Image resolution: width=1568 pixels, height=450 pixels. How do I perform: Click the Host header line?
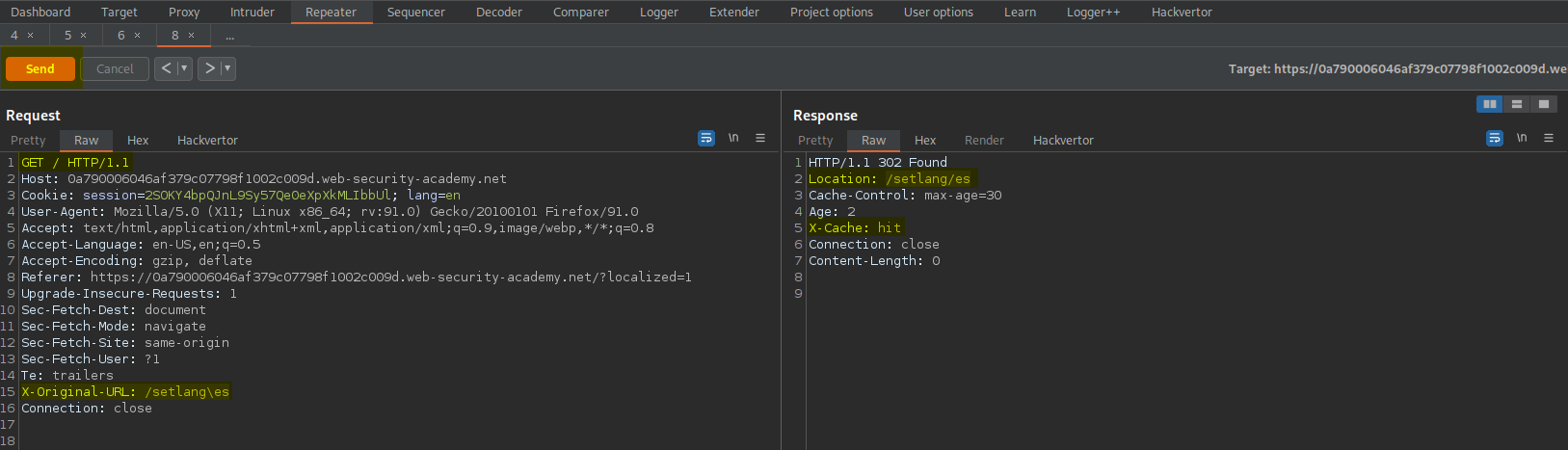pyautogui.click(x=264, y=178)
